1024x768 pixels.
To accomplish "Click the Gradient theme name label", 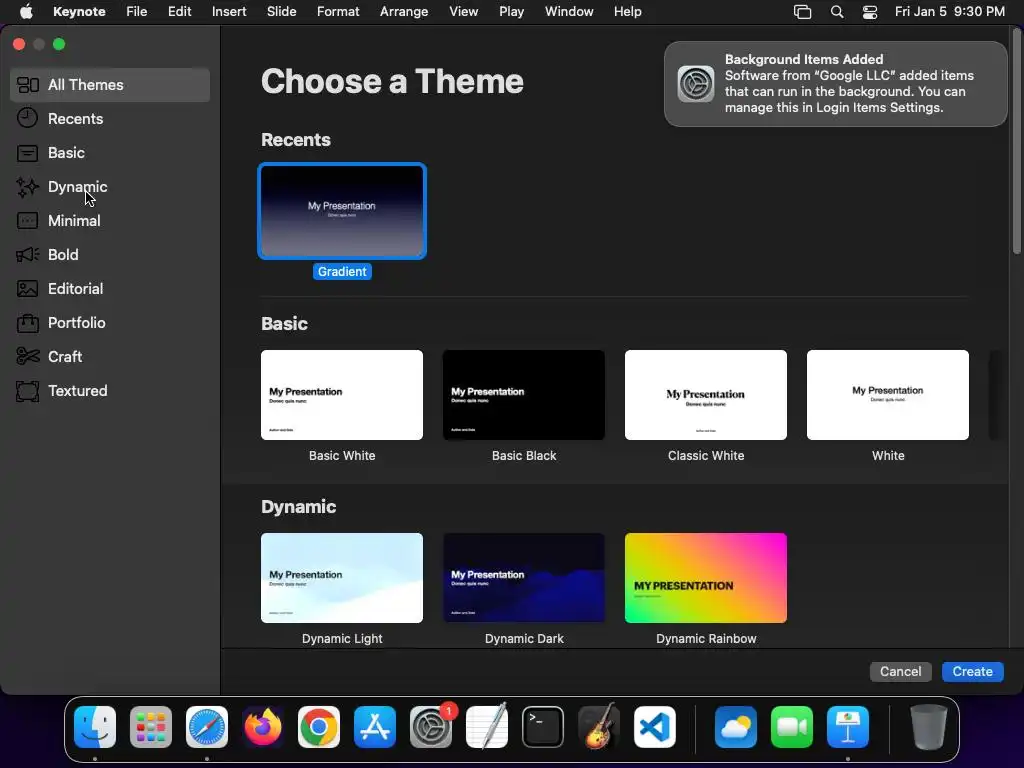I will click(342, 272).
